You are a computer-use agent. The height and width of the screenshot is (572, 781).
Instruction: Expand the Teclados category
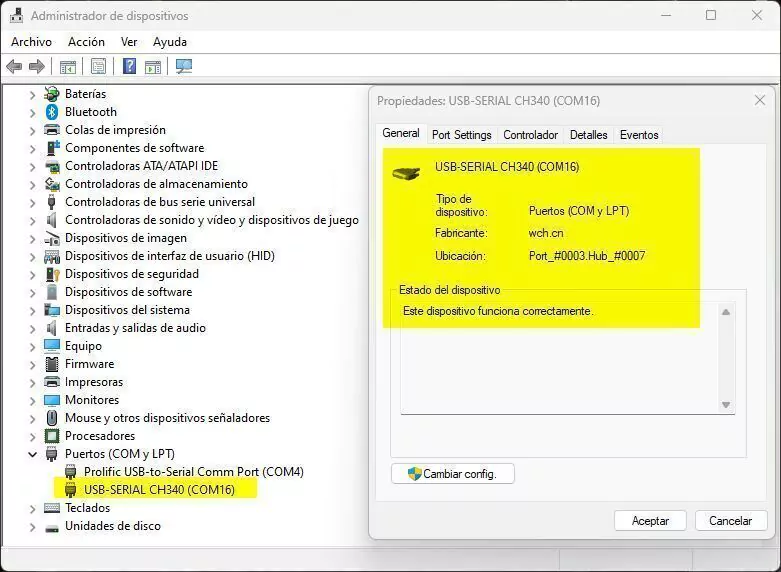32,508
